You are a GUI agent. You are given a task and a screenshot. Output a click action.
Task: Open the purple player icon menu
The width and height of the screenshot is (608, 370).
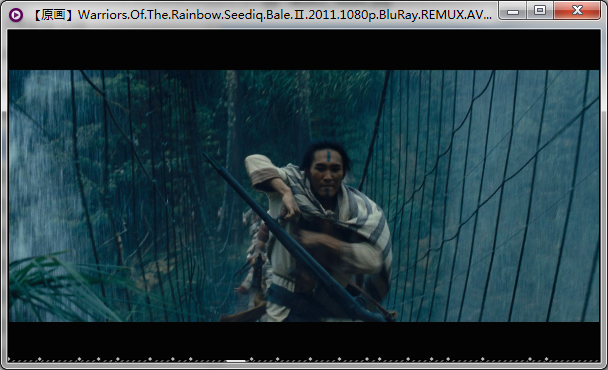pos(16,15)
